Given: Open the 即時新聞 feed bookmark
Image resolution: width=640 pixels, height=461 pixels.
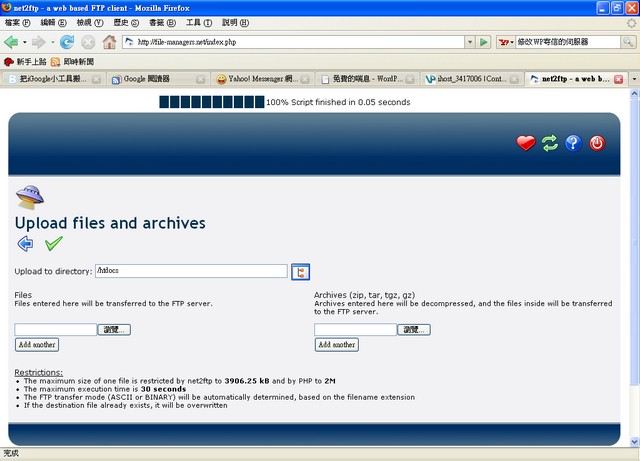Looking at the screenshot, I should click(x=72, y=62).
